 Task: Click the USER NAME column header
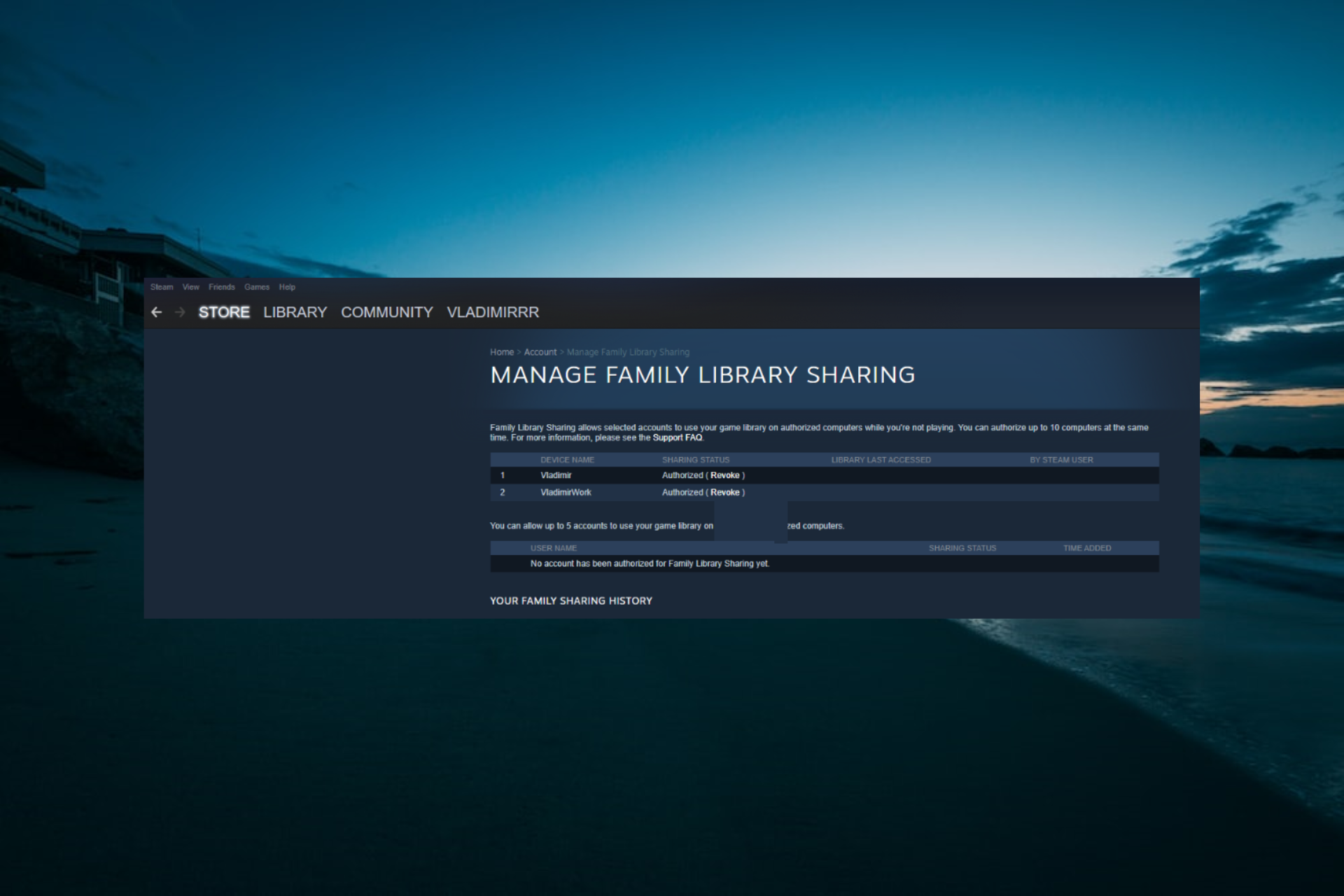pyautogui.click(x=554, y=548)
